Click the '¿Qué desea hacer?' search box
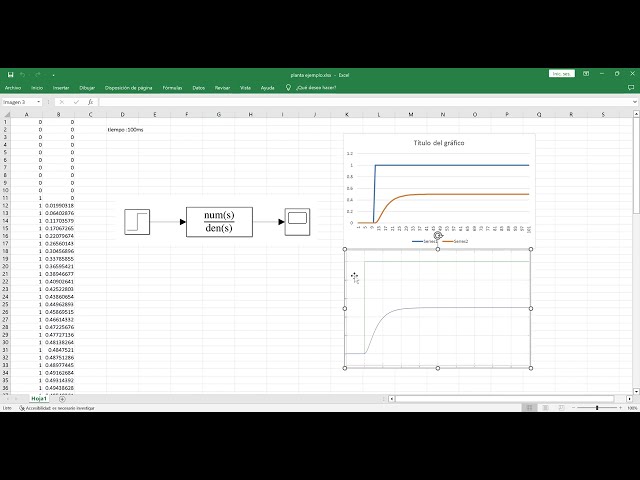The image size is (640, 480). (316, 88)
